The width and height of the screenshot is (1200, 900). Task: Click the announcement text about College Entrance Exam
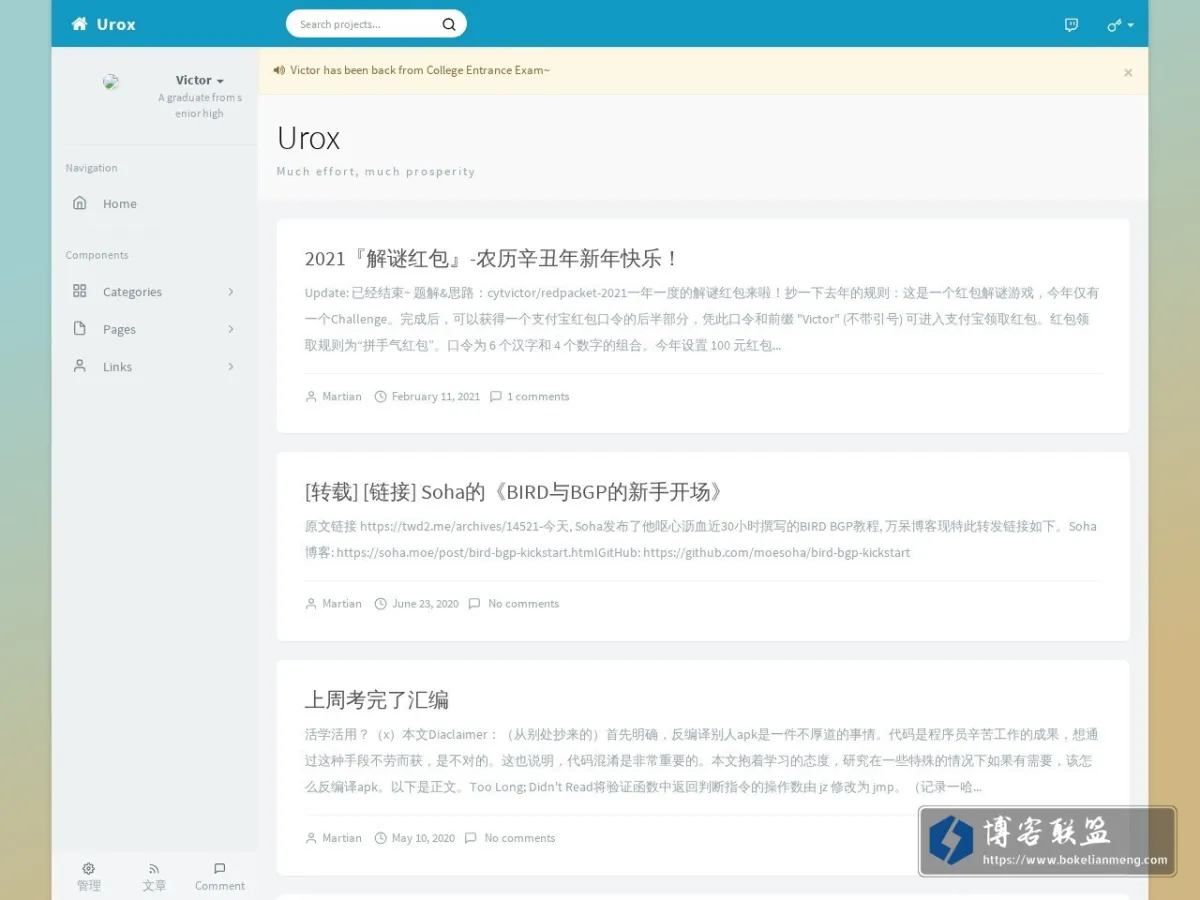pos(420,70)
